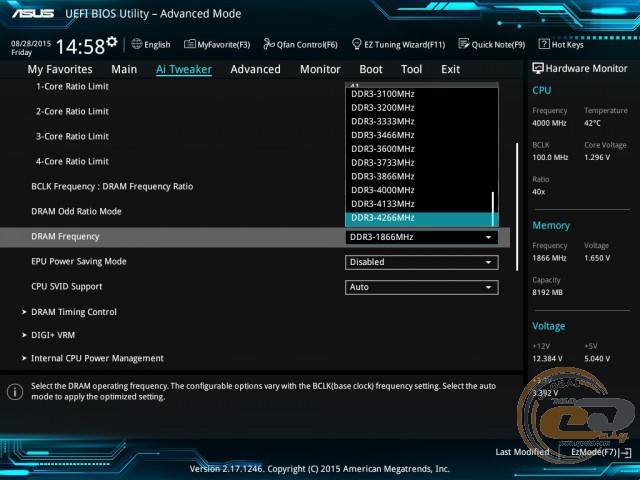The image size is (640, 480).
Task: Launch EZ Tuning Wizard bulb icon
Action: tap(356, 44)
